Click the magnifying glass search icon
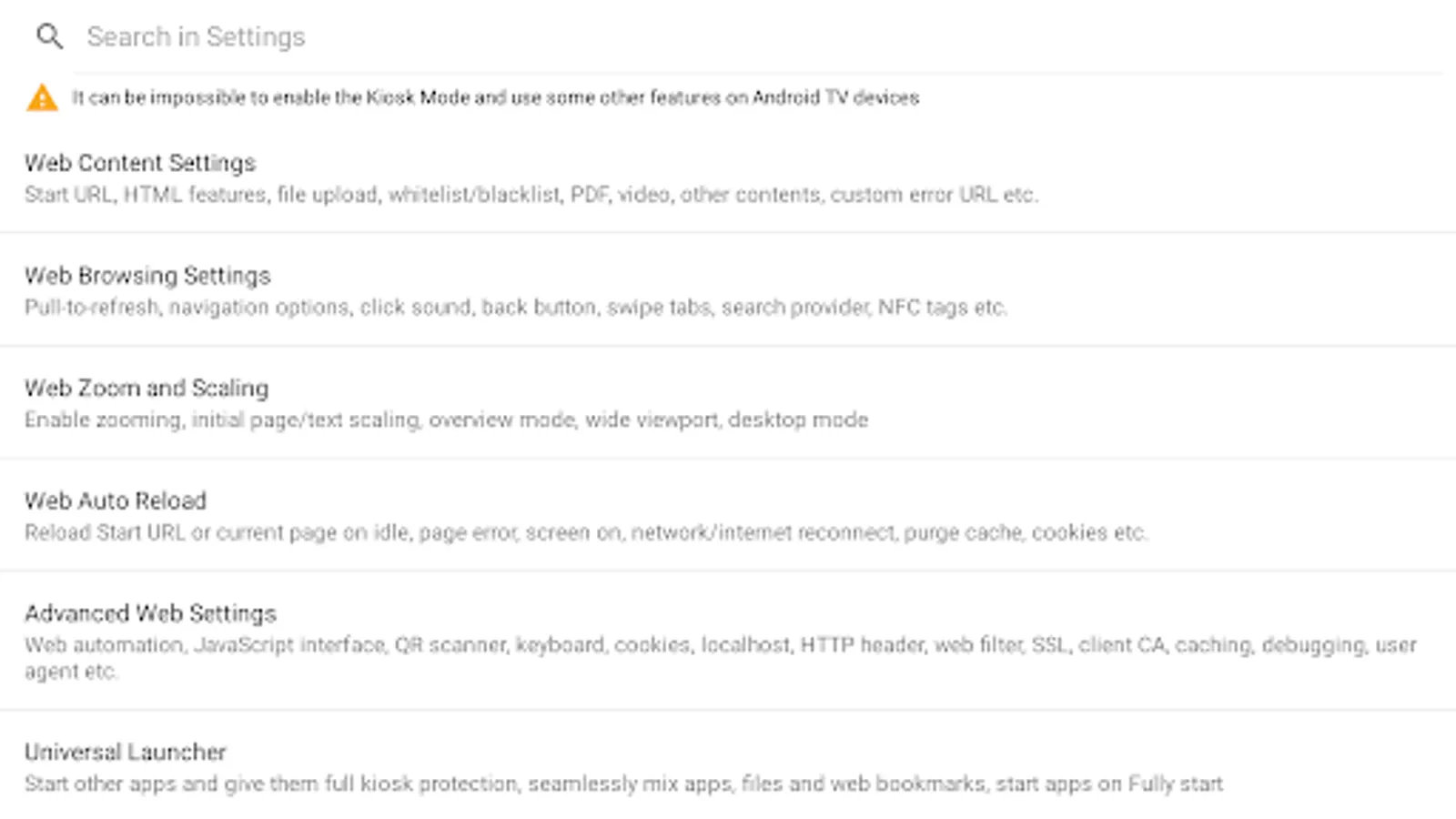Screen dimensions: 1456x819 coord(49,36)
